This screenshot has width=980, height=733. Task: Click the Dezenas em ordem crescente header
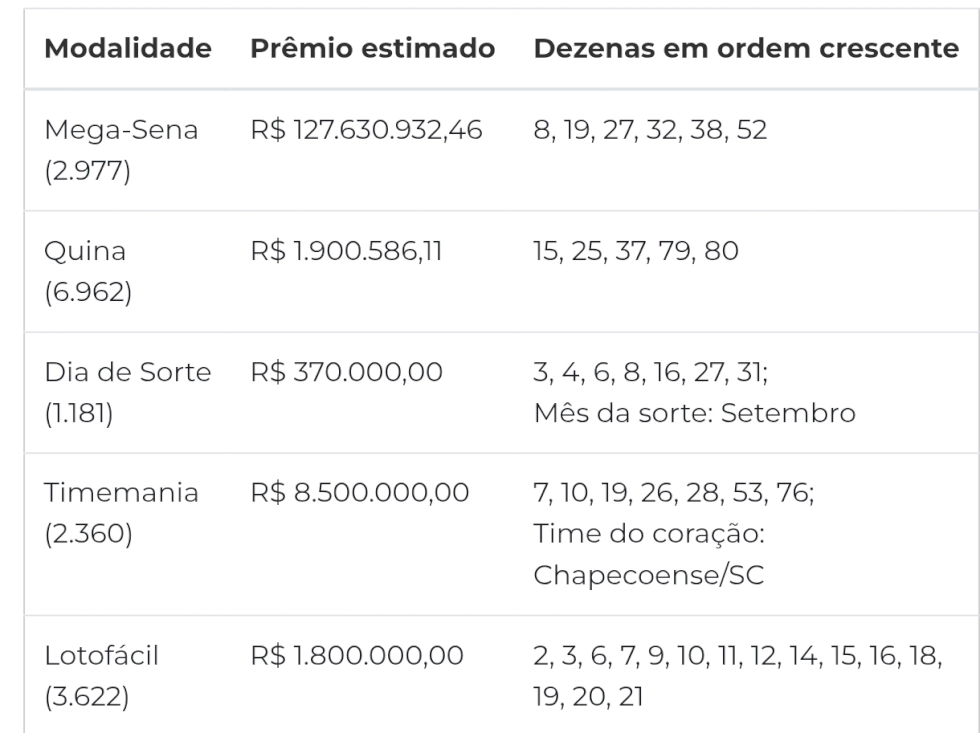(746, 48)
